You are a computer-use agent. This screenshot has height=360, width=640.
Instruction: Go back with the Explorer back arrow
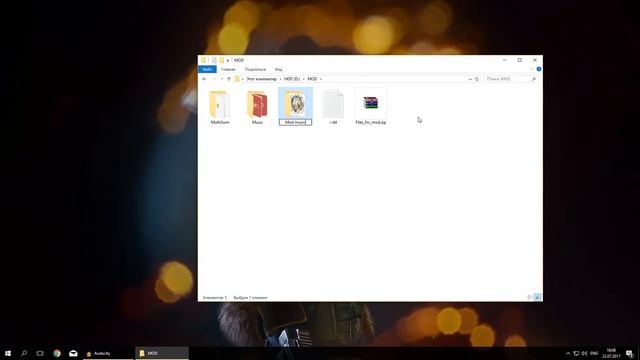click(204, 79)
